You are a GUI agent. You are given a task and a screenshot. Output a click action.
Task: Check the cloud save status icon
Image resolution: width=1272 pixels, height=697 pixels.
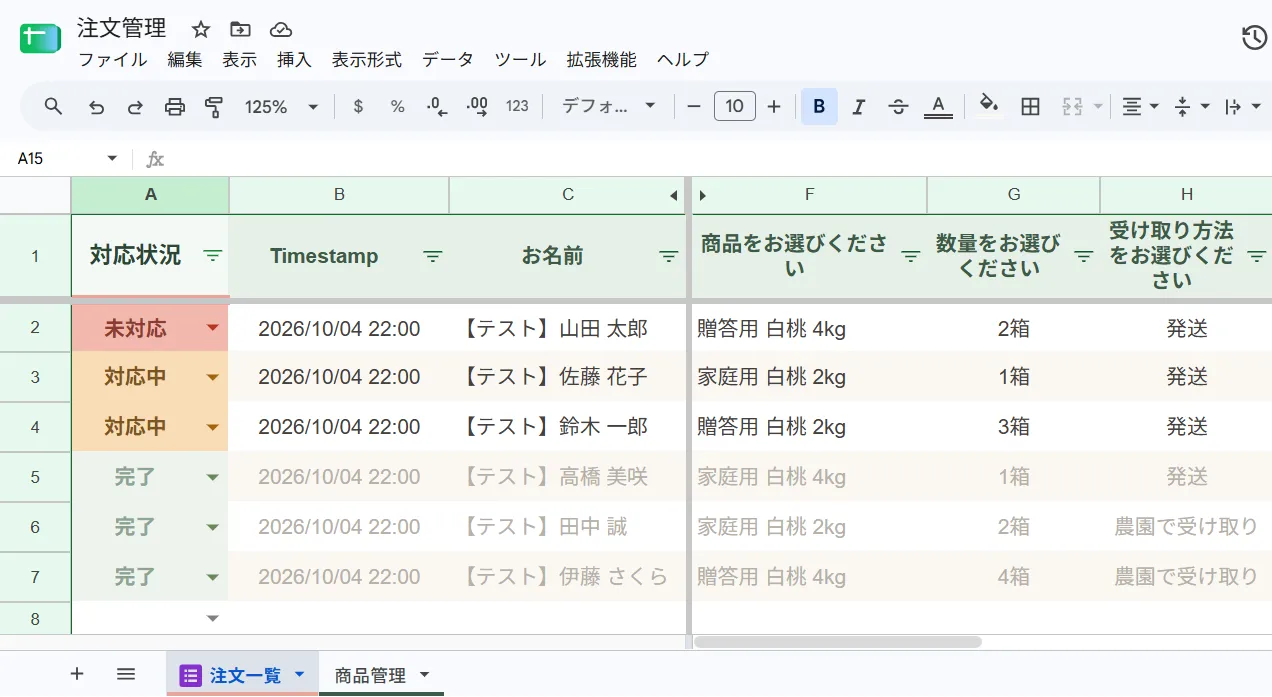[x=281, y=29]
